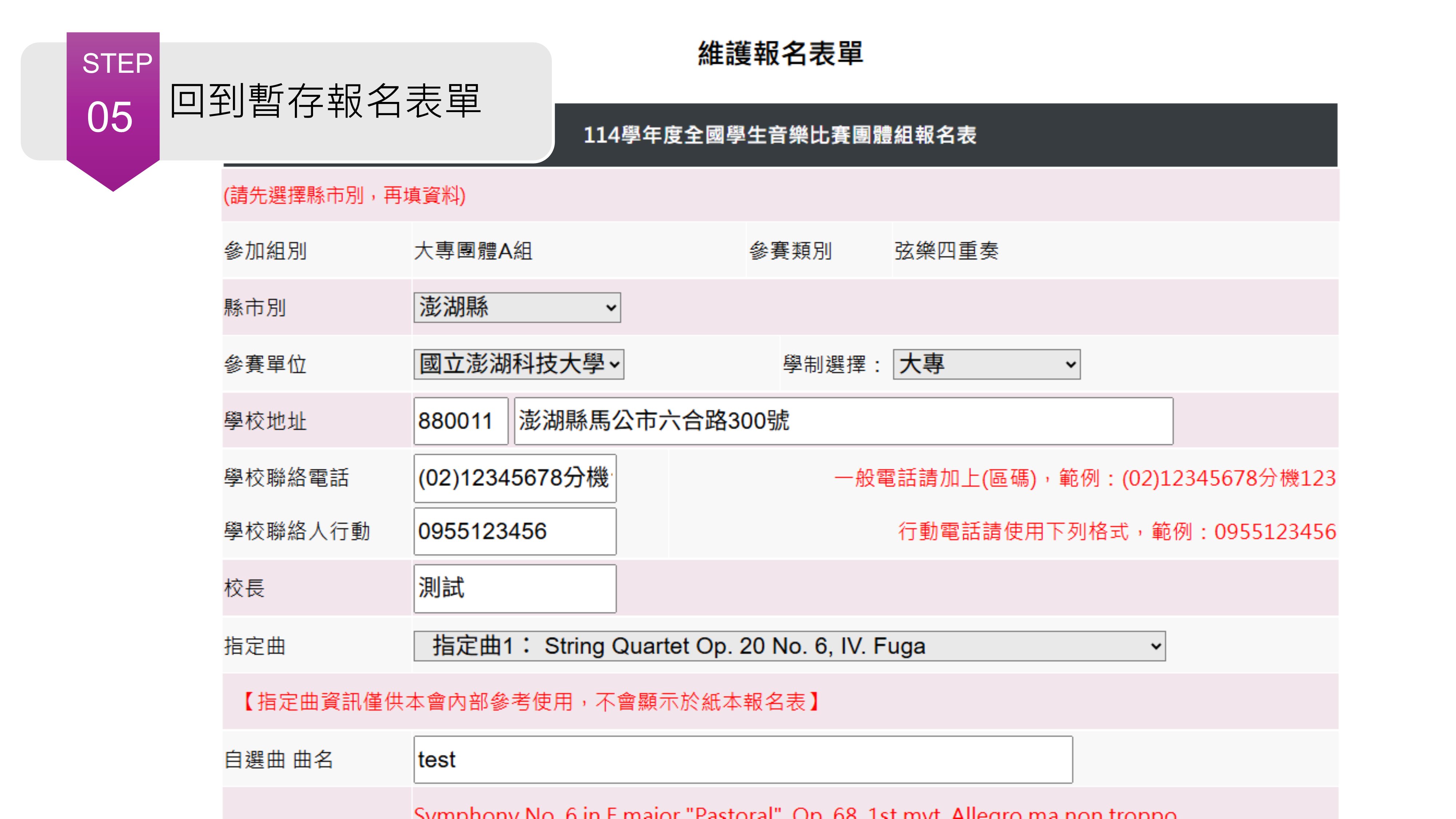Click the 維護報名表單 page heading
Viewport: 1456px width, 819px height.
[x=780, y=54]
